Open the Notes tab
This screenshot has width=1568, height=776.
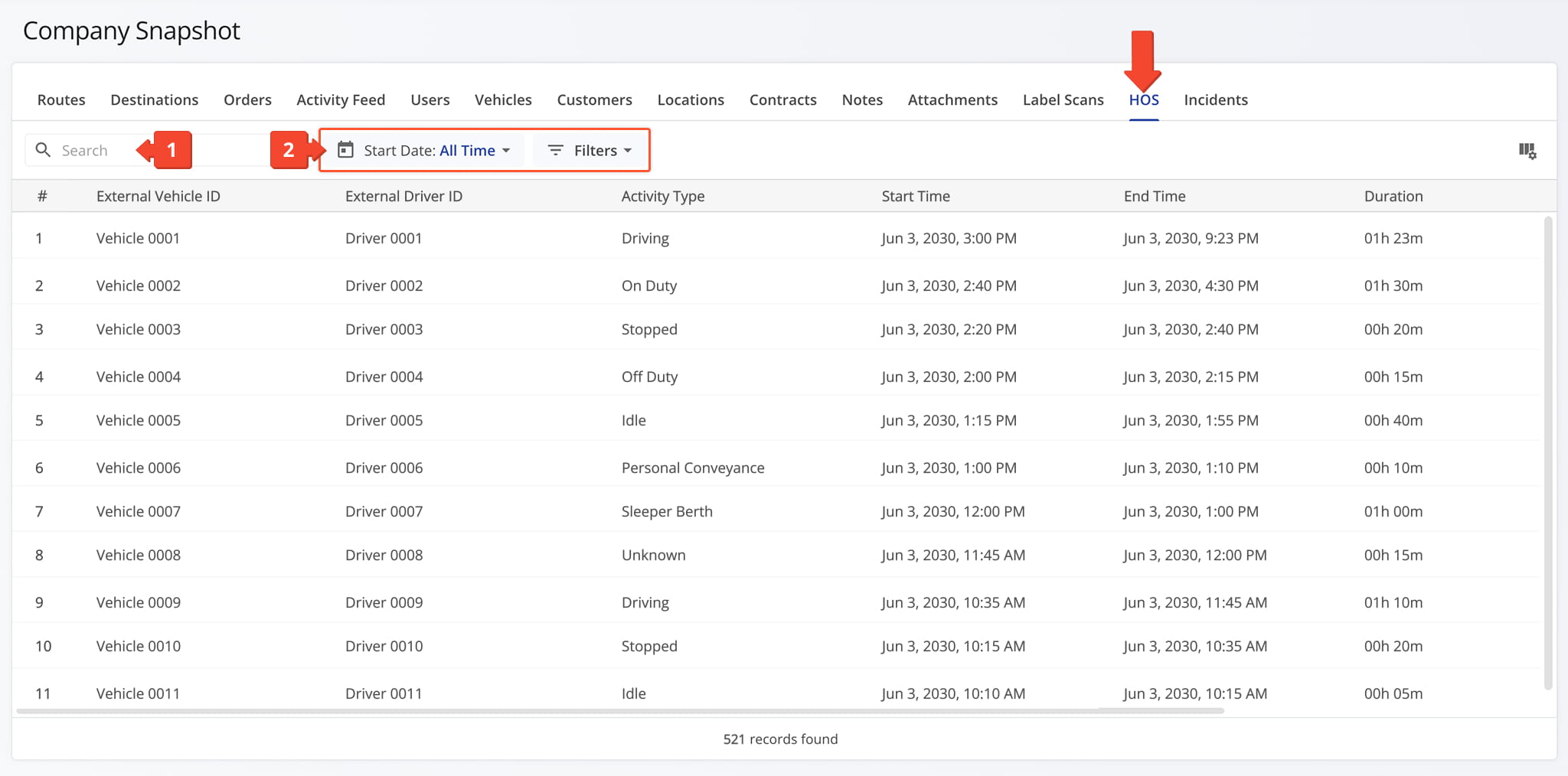point(862,99)
